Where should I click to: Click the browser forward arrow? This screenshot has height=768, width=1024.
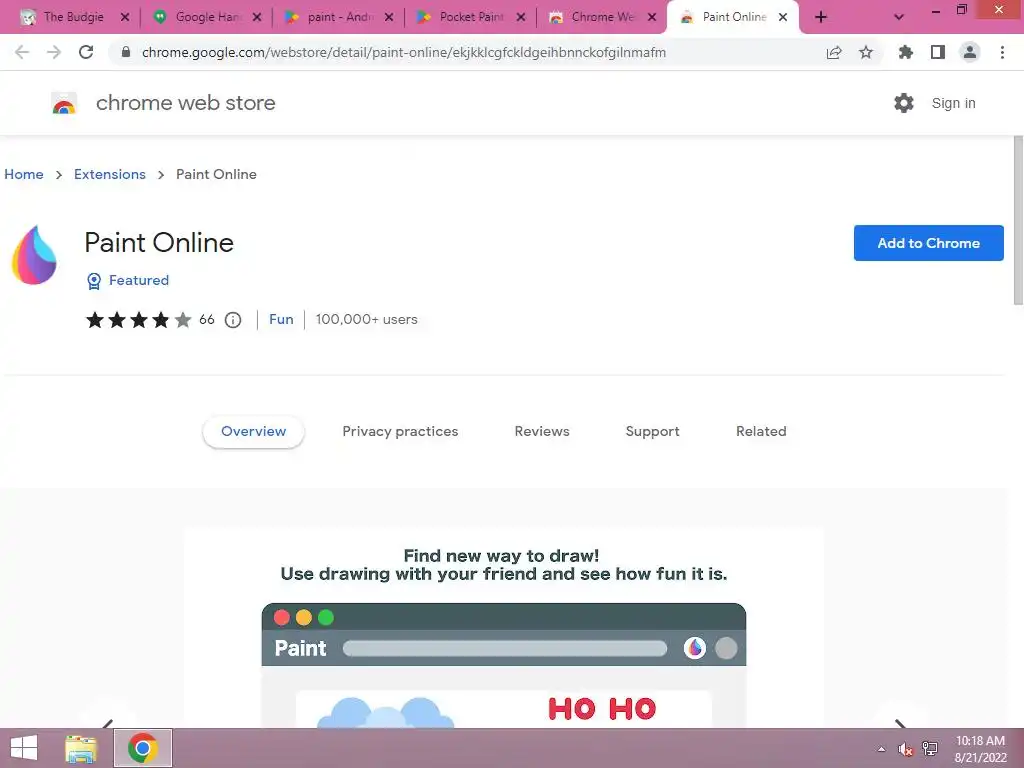click(54, 52)
